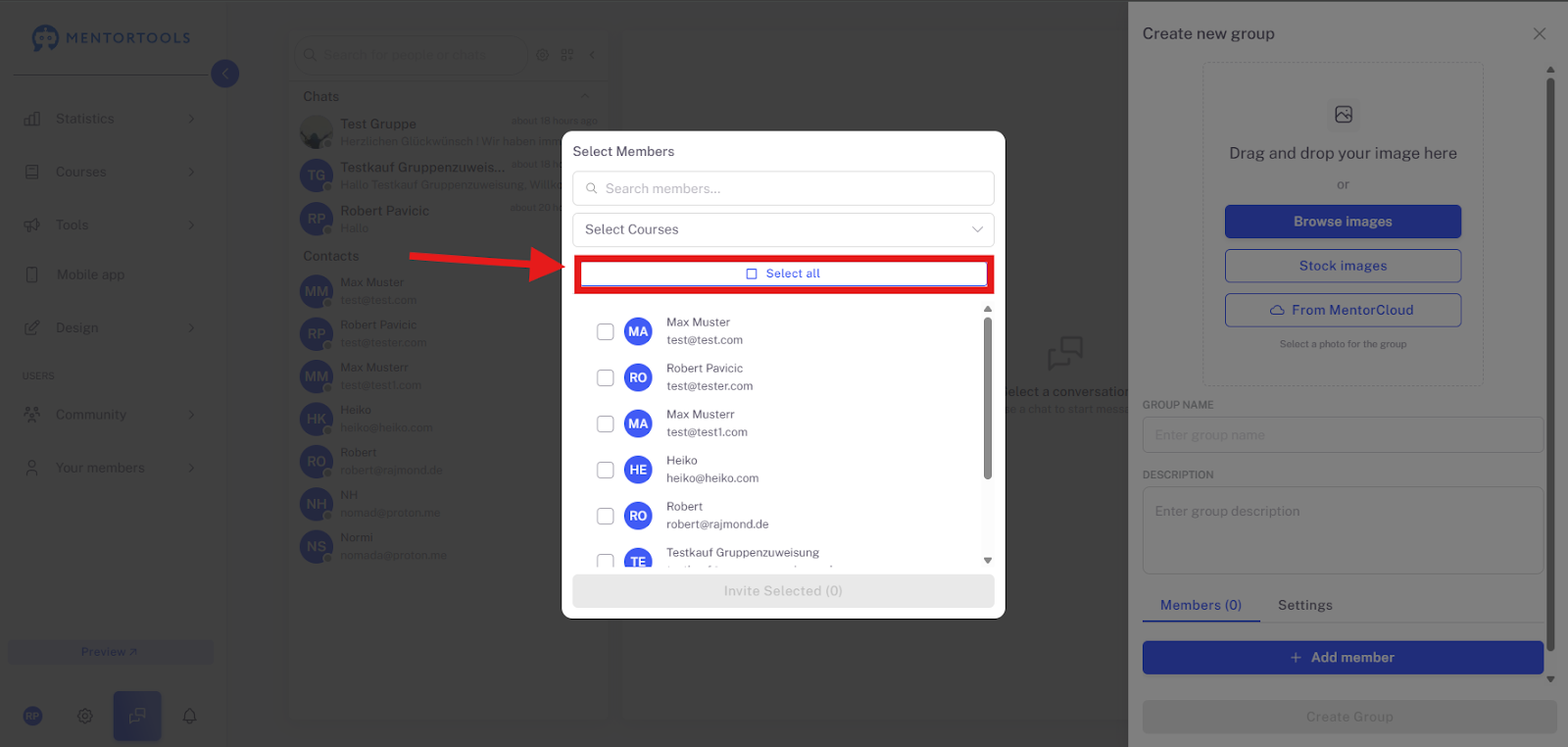Click the Test Gruppe chat avatar
This screenshot has height=747, width=1568.
[317, 132]
